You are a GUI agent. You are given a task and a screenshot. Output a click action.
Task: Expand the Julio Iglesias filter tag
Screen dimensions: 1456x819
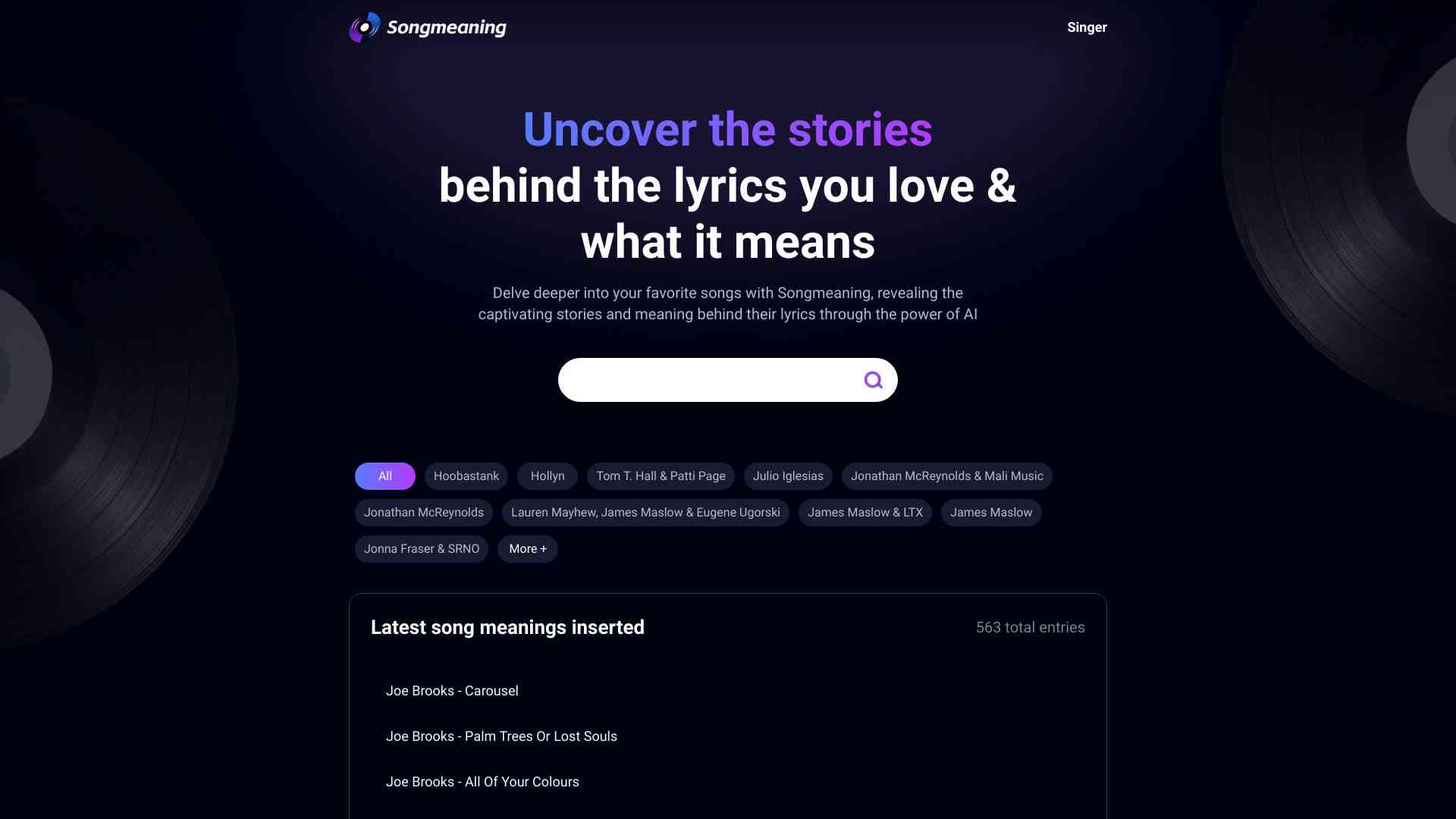(x=788, y=476)
